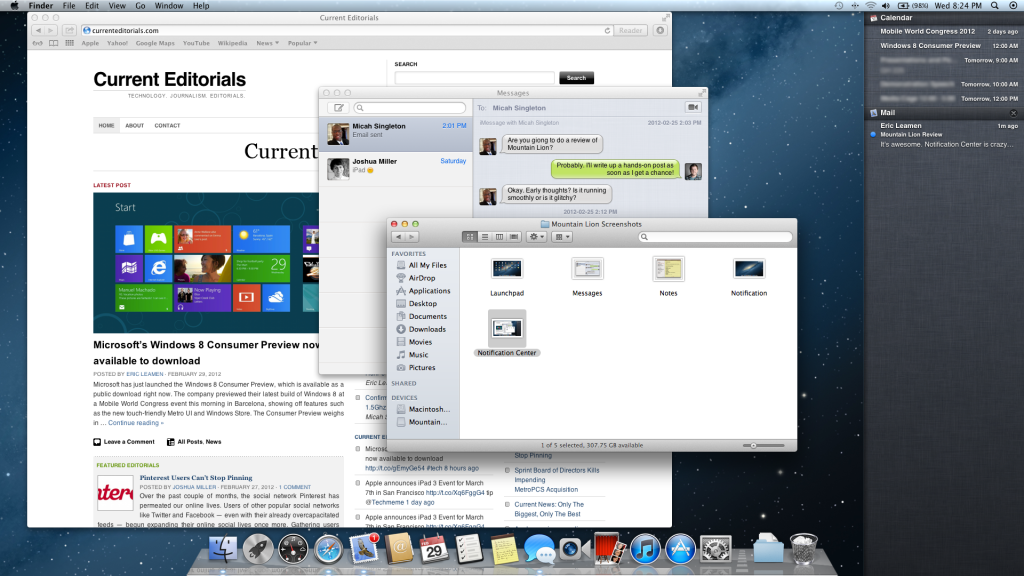The height and width of the screenshot is (576, 1024).
Task: Click the compose new message icon in Messages
Action: (338, 107)
